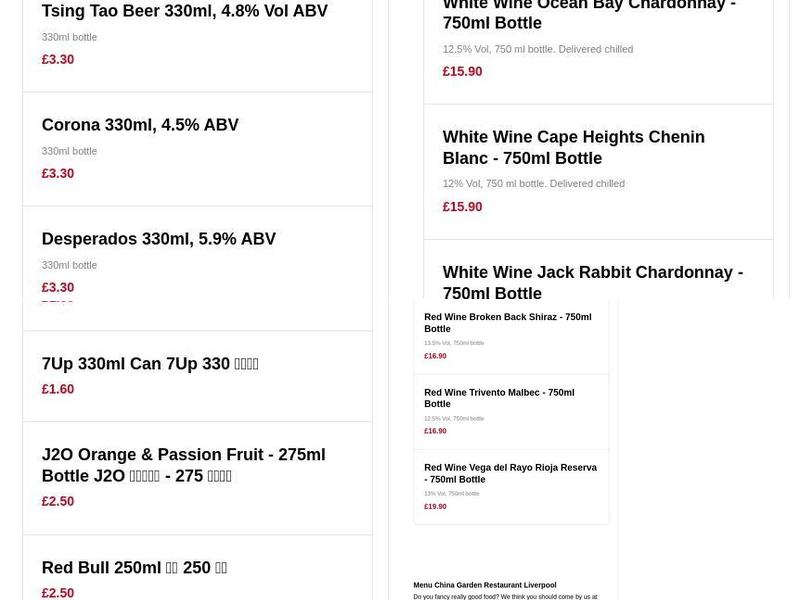Click the £1.60 price for 7Up
Viewport: 800px width, 600px height.
tap(58, 390)
